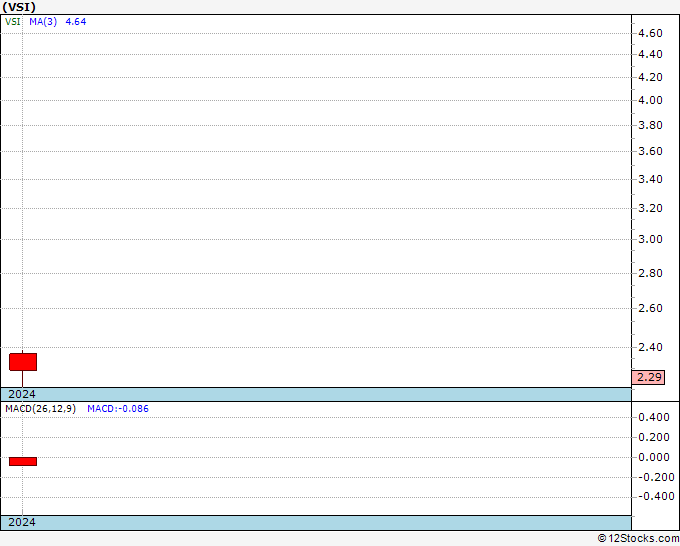Click the red MACD histogram bar
680x546 pixels.
[23, 461]
